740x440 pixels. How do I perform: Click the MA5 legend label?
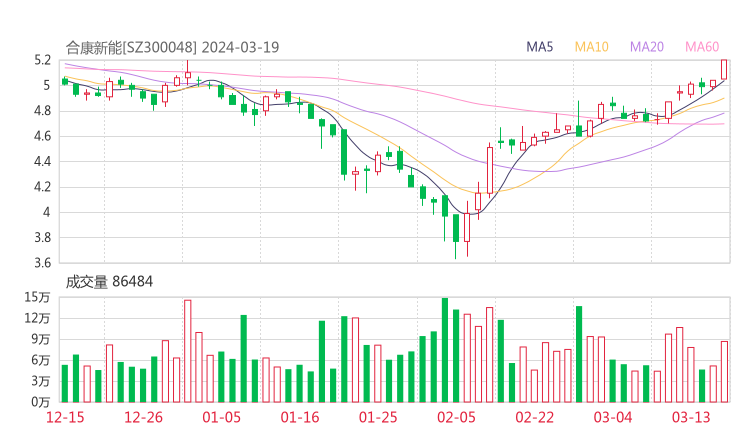point(539,47)
